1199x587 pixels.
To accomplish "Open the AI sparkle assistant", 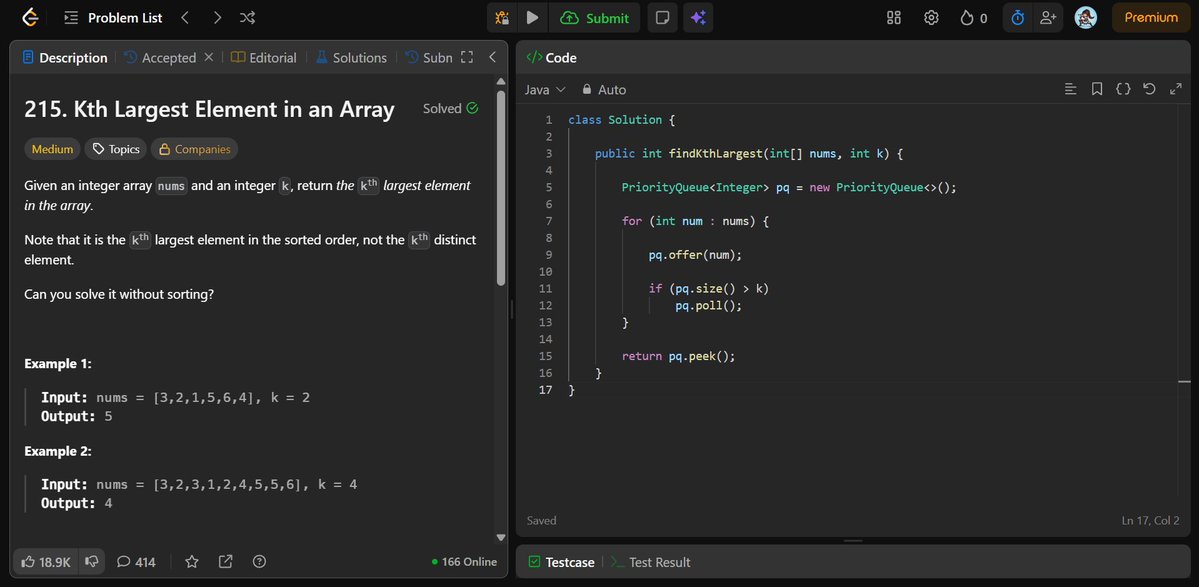I will pos(698,18).
